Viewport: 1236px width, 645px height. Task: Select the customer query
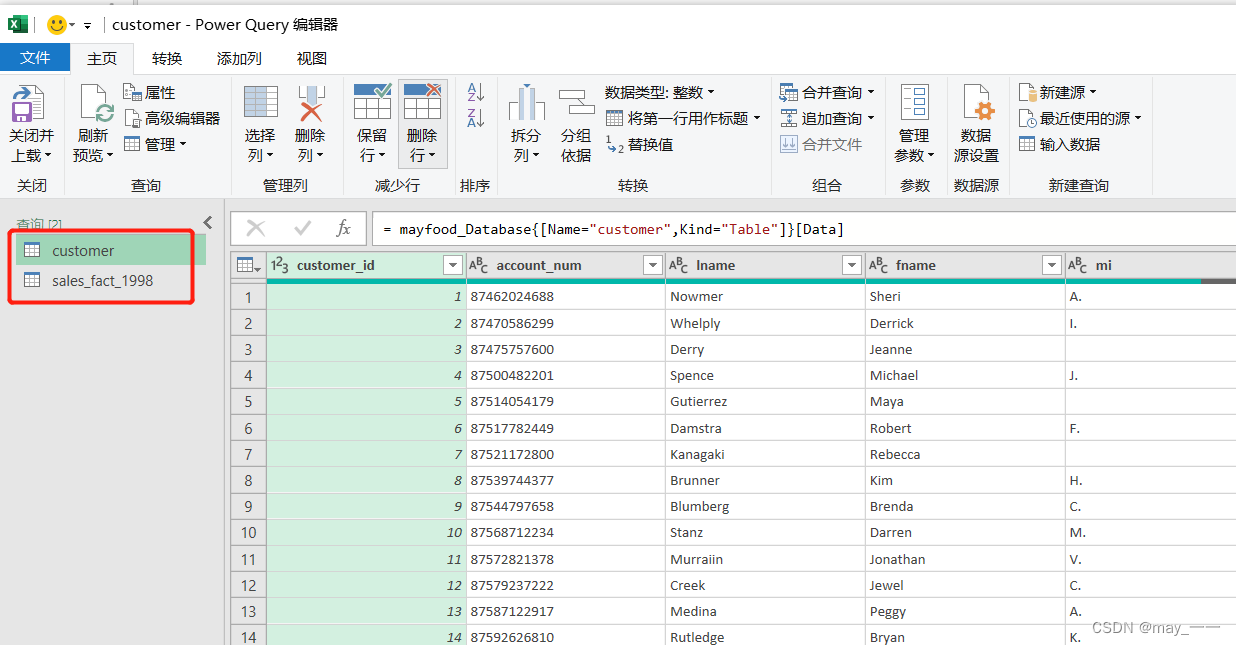111,250
